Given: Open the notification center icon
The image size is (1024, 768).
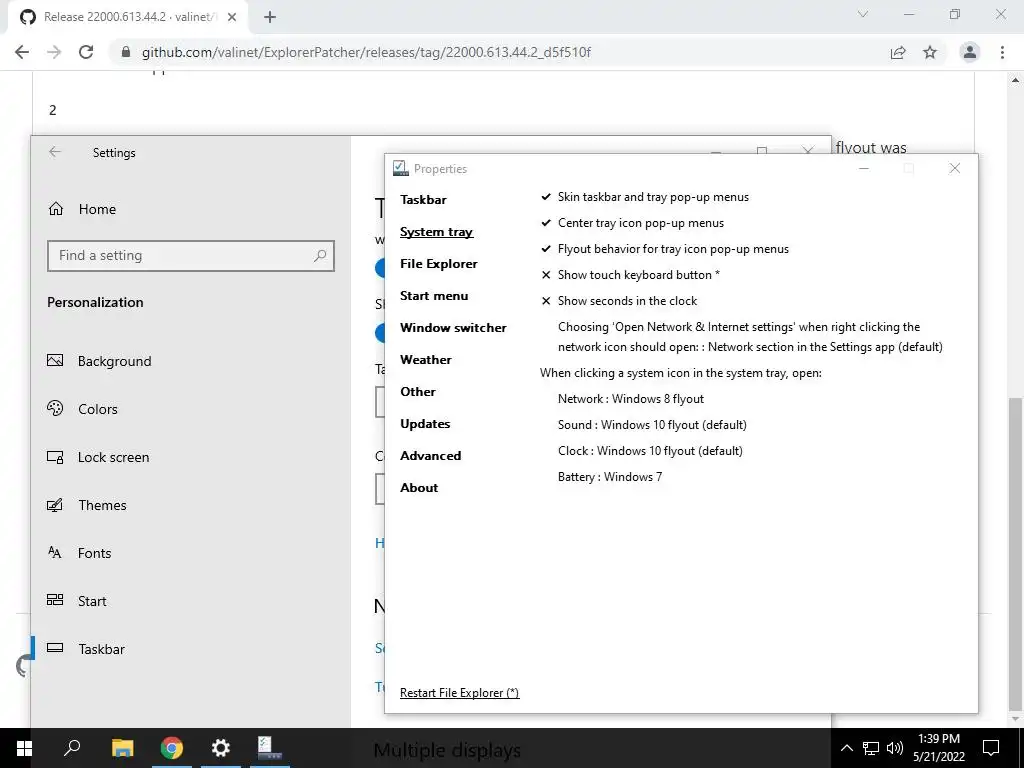Looking at the screenshot, I should pyautogui.click(x=991, y=748).
